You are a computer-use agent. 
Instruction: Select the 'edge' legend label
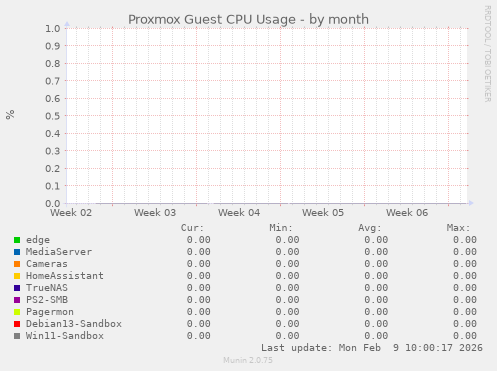[38, 240]
